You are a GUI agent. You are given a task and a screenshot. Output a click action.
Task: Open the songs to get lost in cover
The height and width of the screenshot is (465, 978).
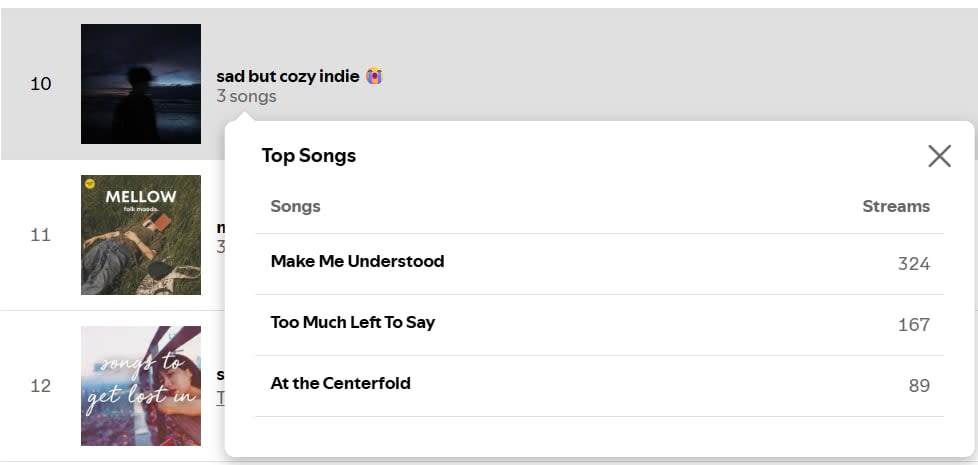tap(141, 386)
